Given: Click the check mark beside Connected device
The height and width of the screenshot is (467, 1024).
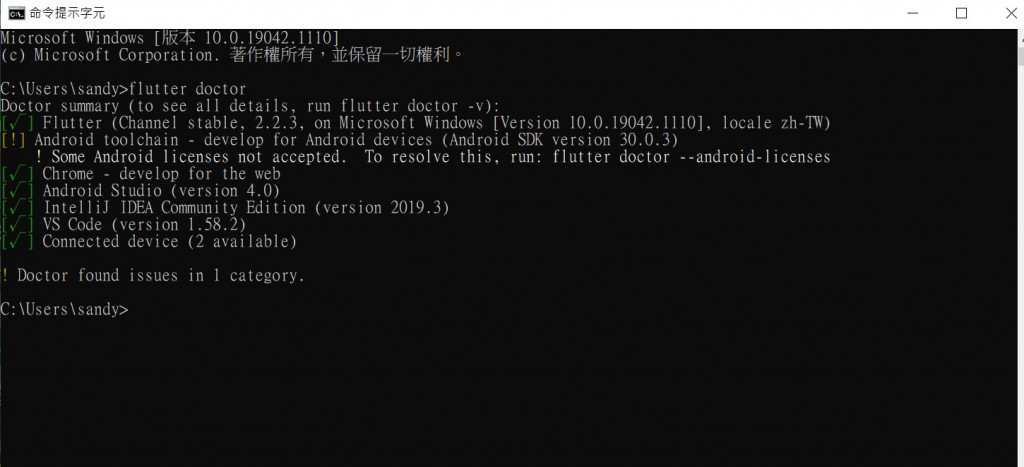Looking at the screenshot, I should click(x=18, y=242).
